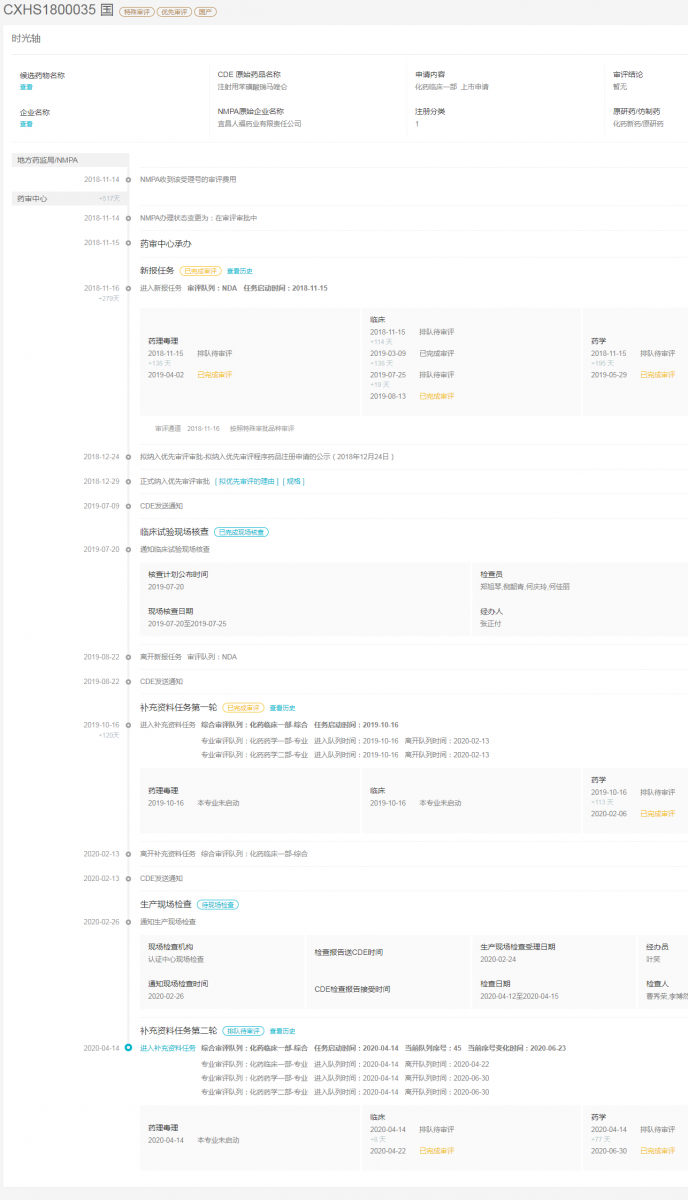Click timeline dot for NMPA收到该受理号的审评费用
The height and width of the screenshot is (1200, 688).
click(128, 180)
